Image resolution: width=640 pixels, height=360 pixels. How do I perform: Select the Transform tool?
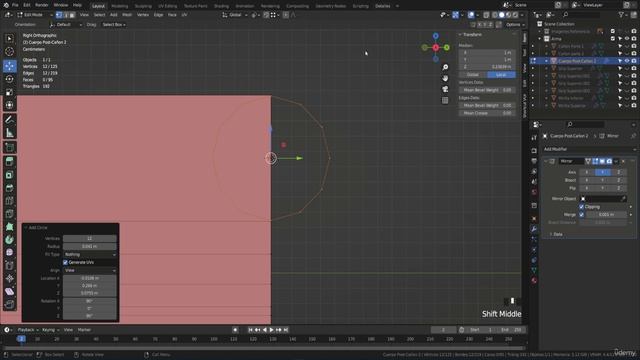coord(9,105)
